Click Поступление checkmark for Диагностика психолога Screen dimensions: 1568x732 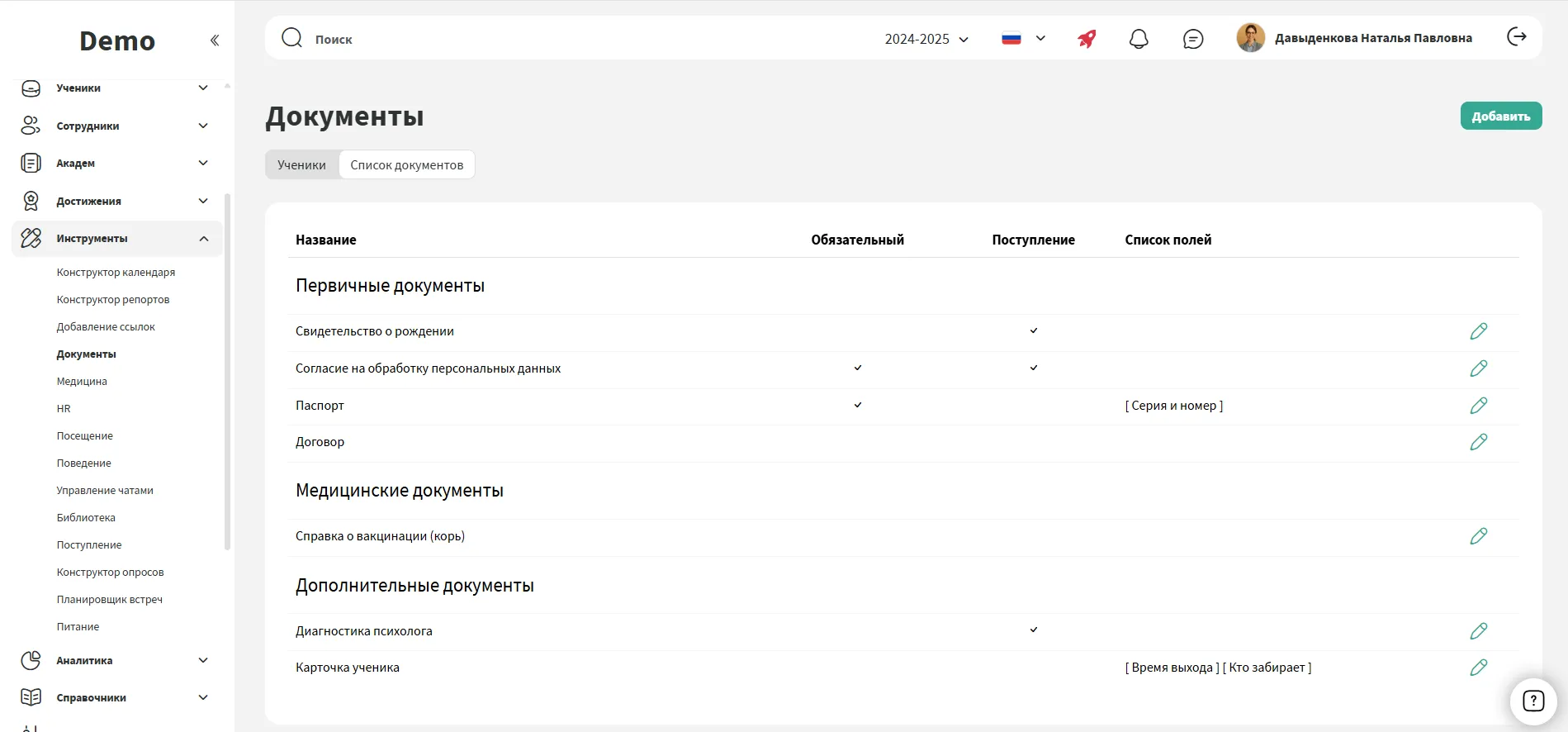click(x=1033, y=630)
